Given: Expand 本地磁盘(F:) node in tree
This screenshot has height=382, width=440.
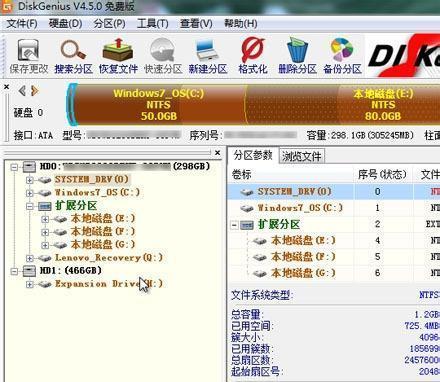Looking at the screenshot, I should point(45,232).
